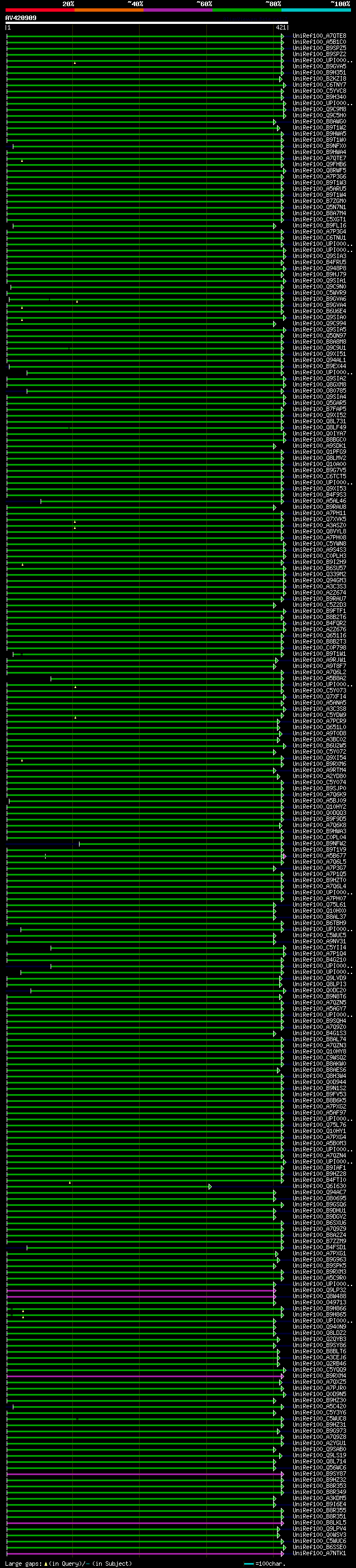
Task: Click the UniRef100_C6TNY7 label
Action: (319, 85)
